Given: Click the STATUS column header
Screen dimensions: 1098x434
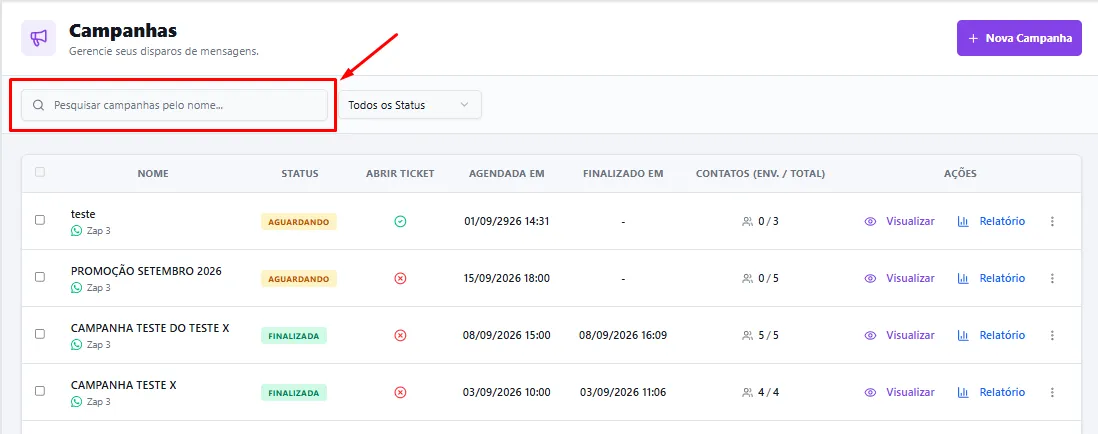Looking at the screenshot, I should 300,174.
